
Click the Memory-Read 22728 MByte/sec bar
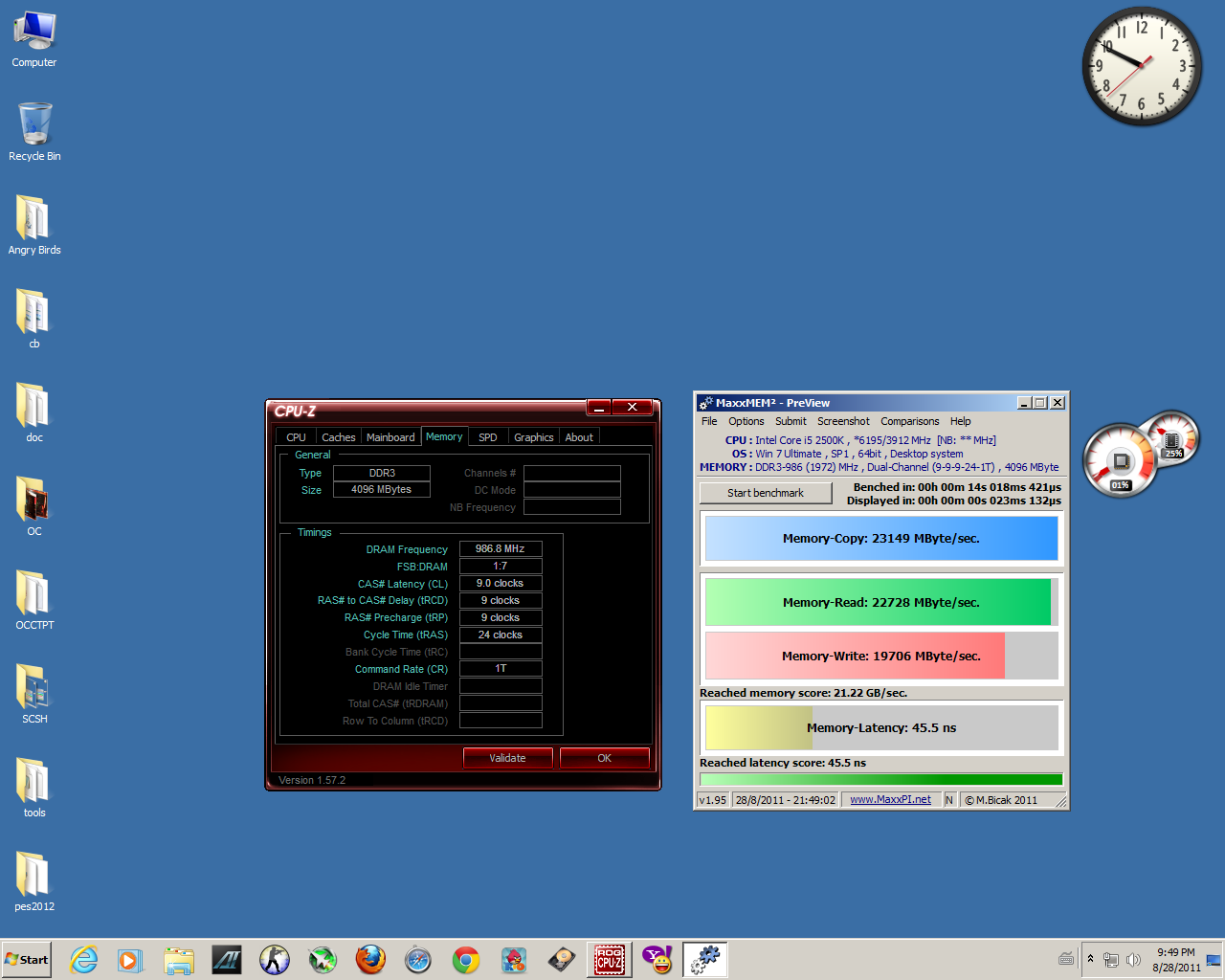pos(881,602)
